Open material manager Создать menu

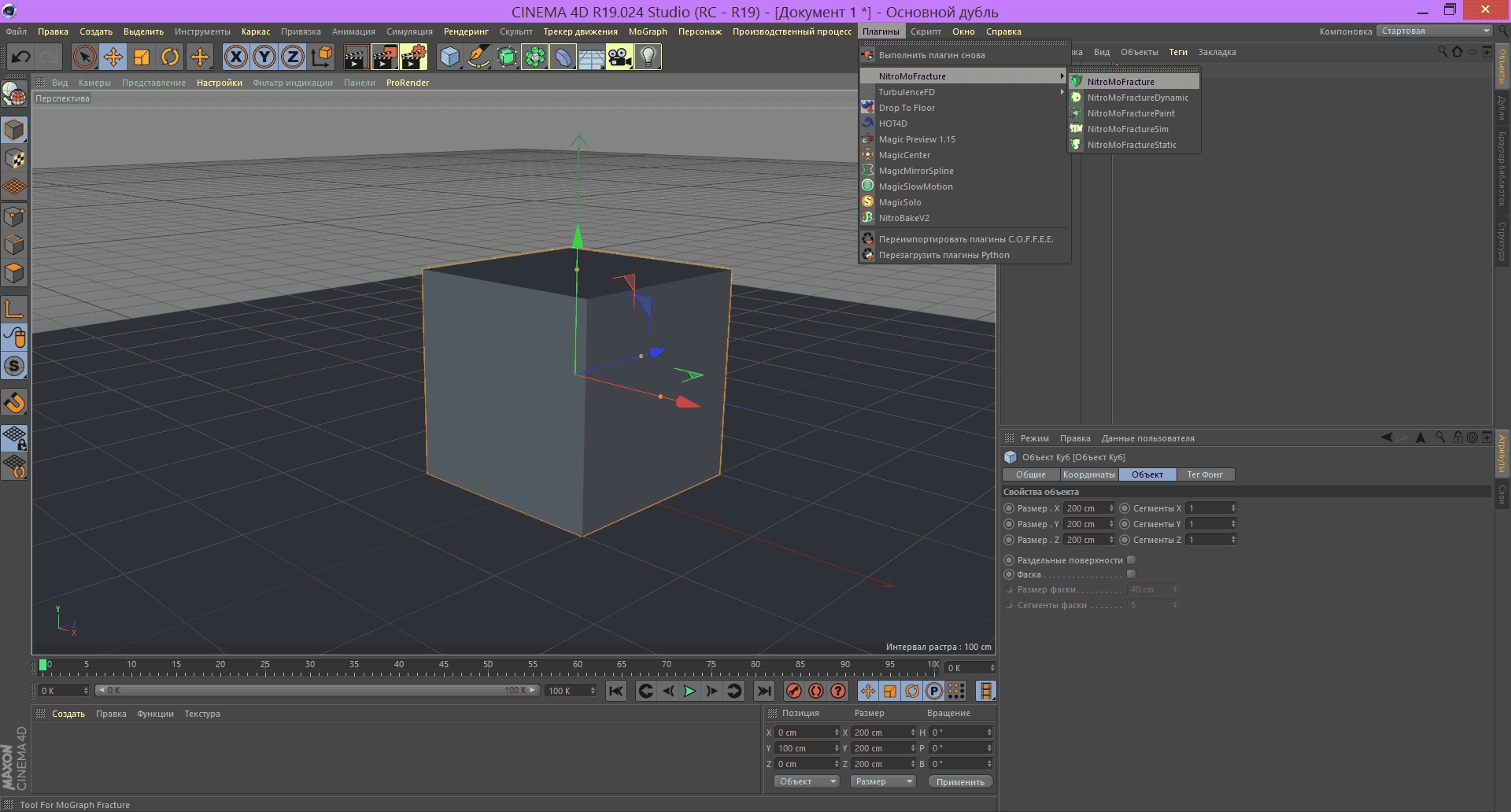68,714
